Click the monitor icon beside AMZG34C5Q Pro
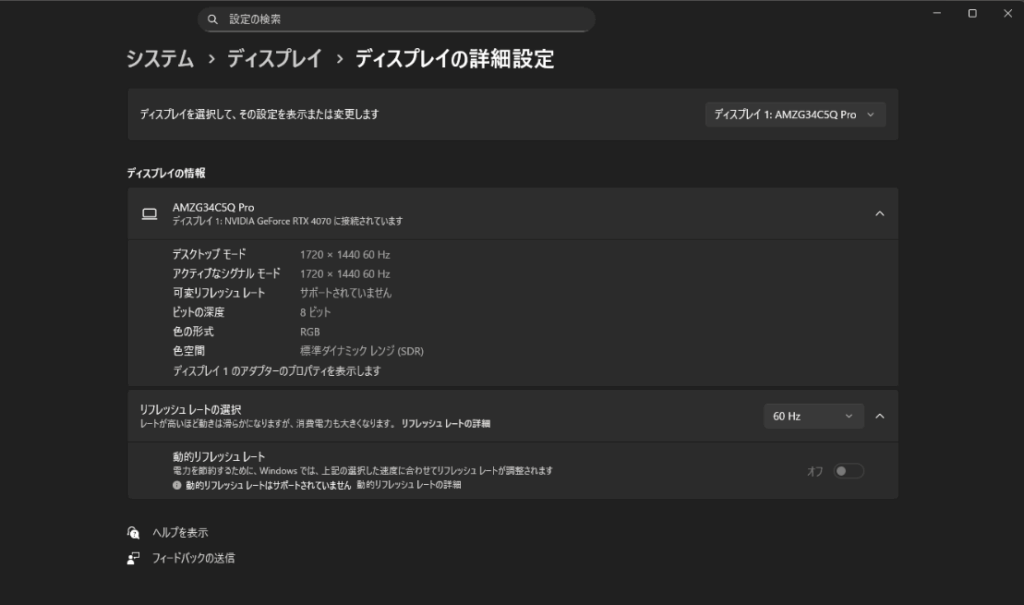Viewport: 1024px width, 605px height. point(150,213)
